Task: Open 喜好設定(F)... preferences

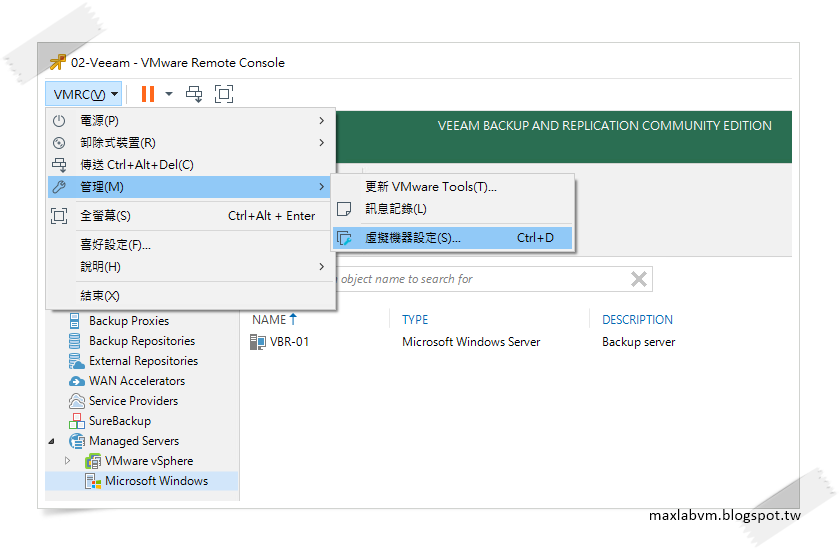Action: pyautogui.click(x=191, y=245)
